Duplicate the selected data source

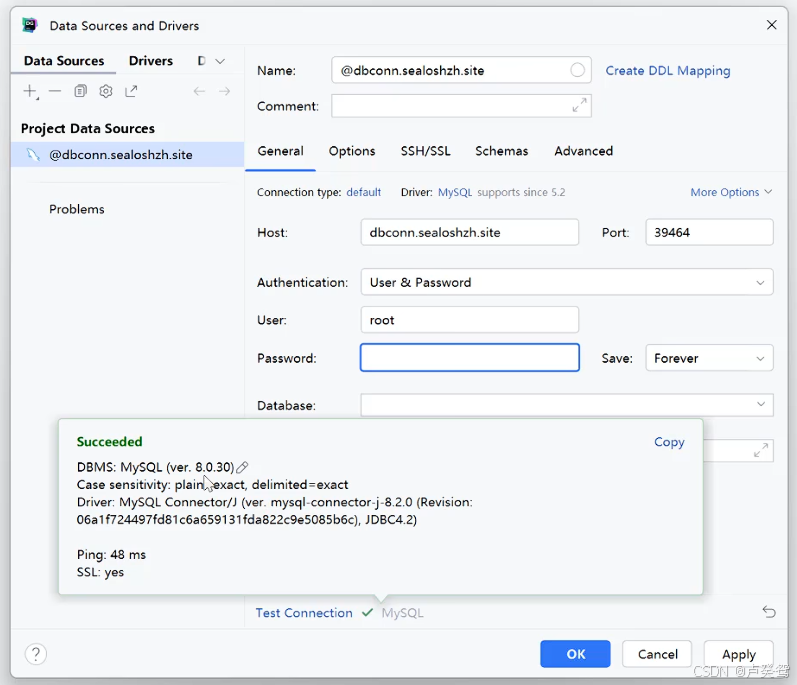pos(80,91)
